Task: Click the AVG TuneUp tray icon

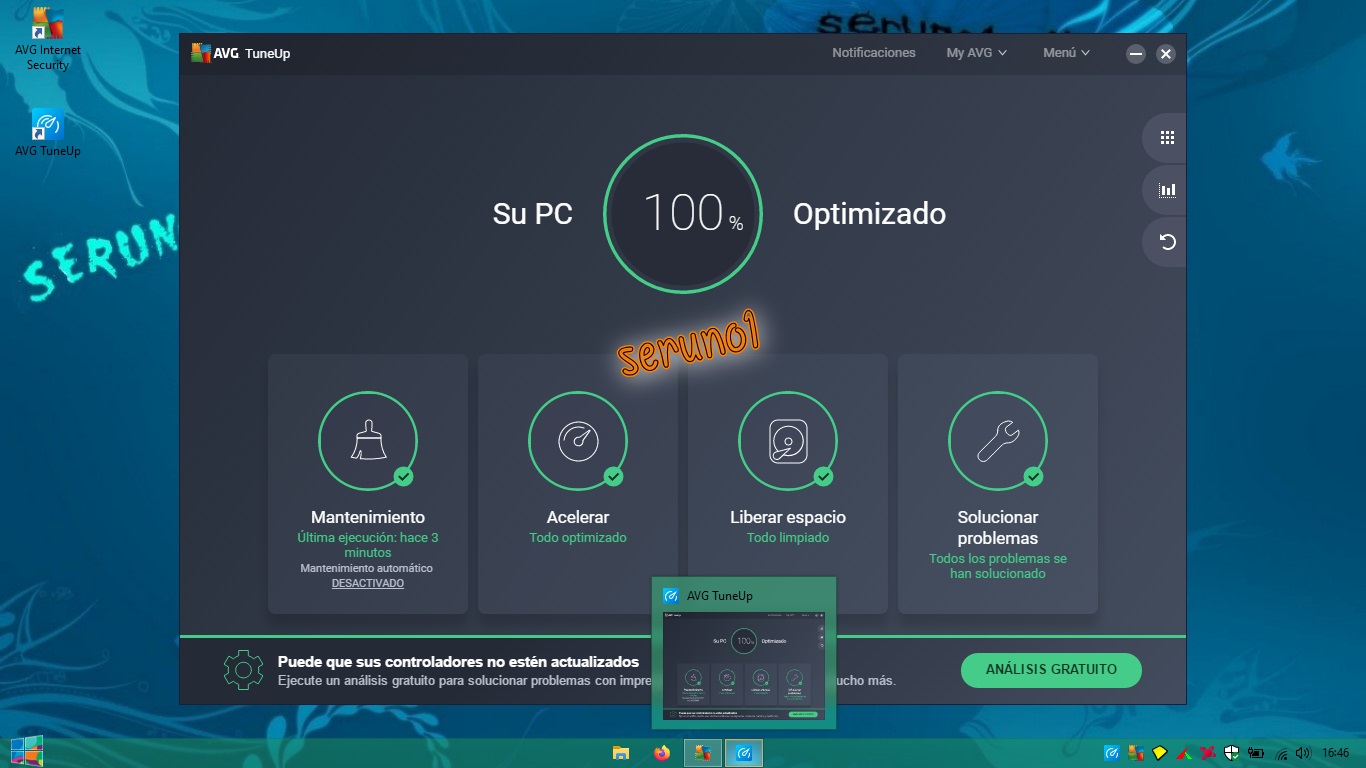Action: (1112, 753)
